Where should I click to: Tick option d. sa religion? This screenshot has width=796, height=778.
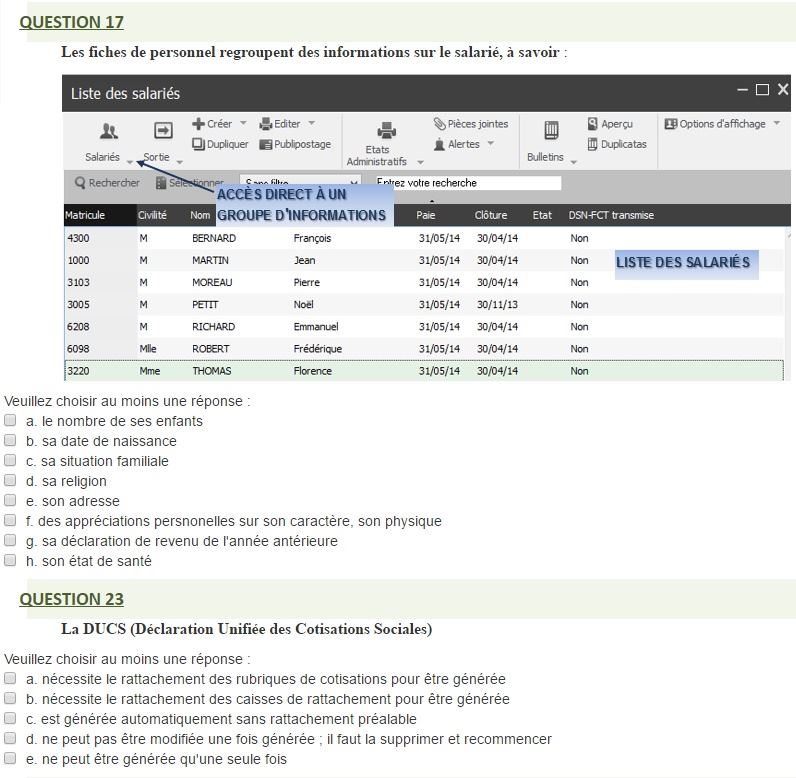point(10,480)
